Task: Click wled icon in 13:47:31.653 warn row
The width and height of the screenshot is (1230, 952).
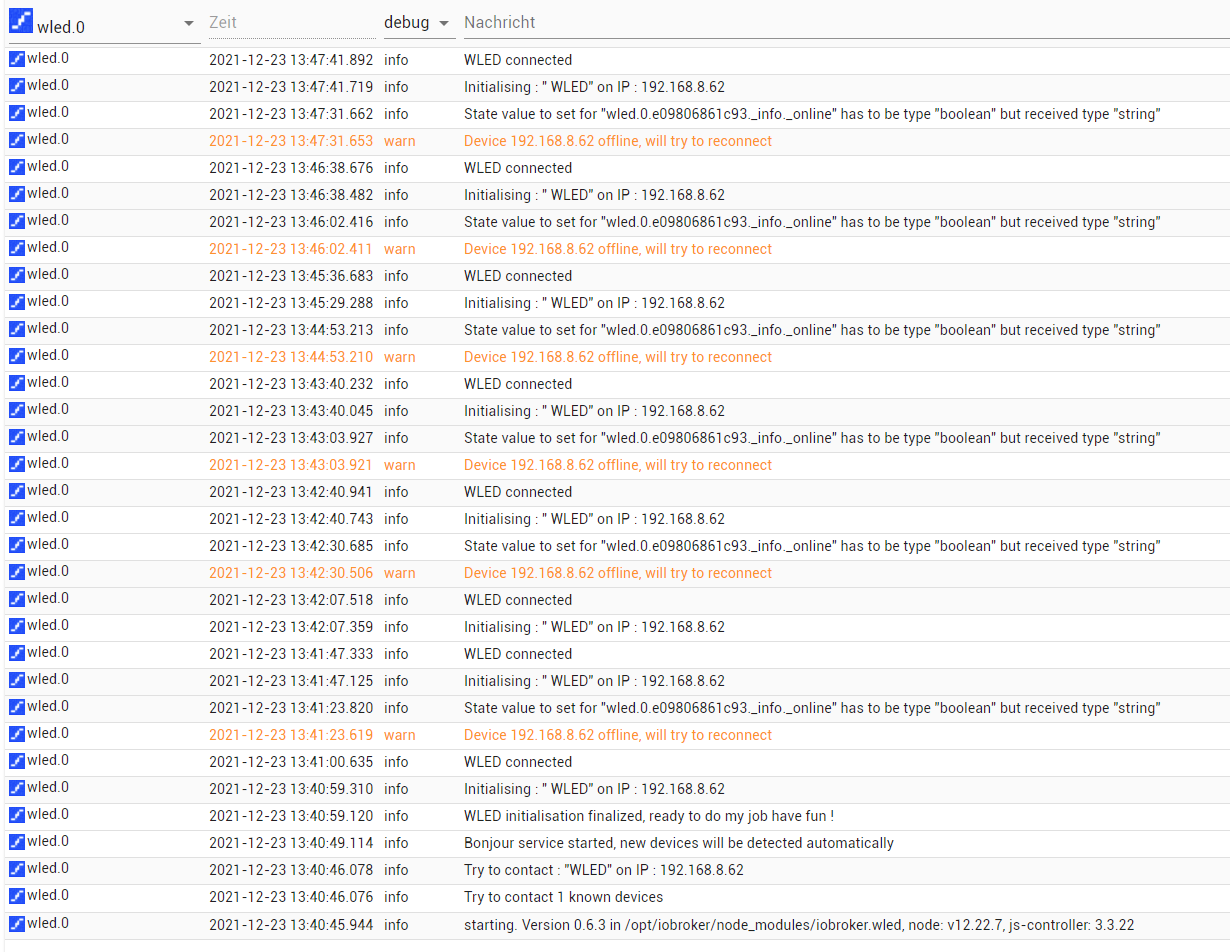Action: click(17, 140)
